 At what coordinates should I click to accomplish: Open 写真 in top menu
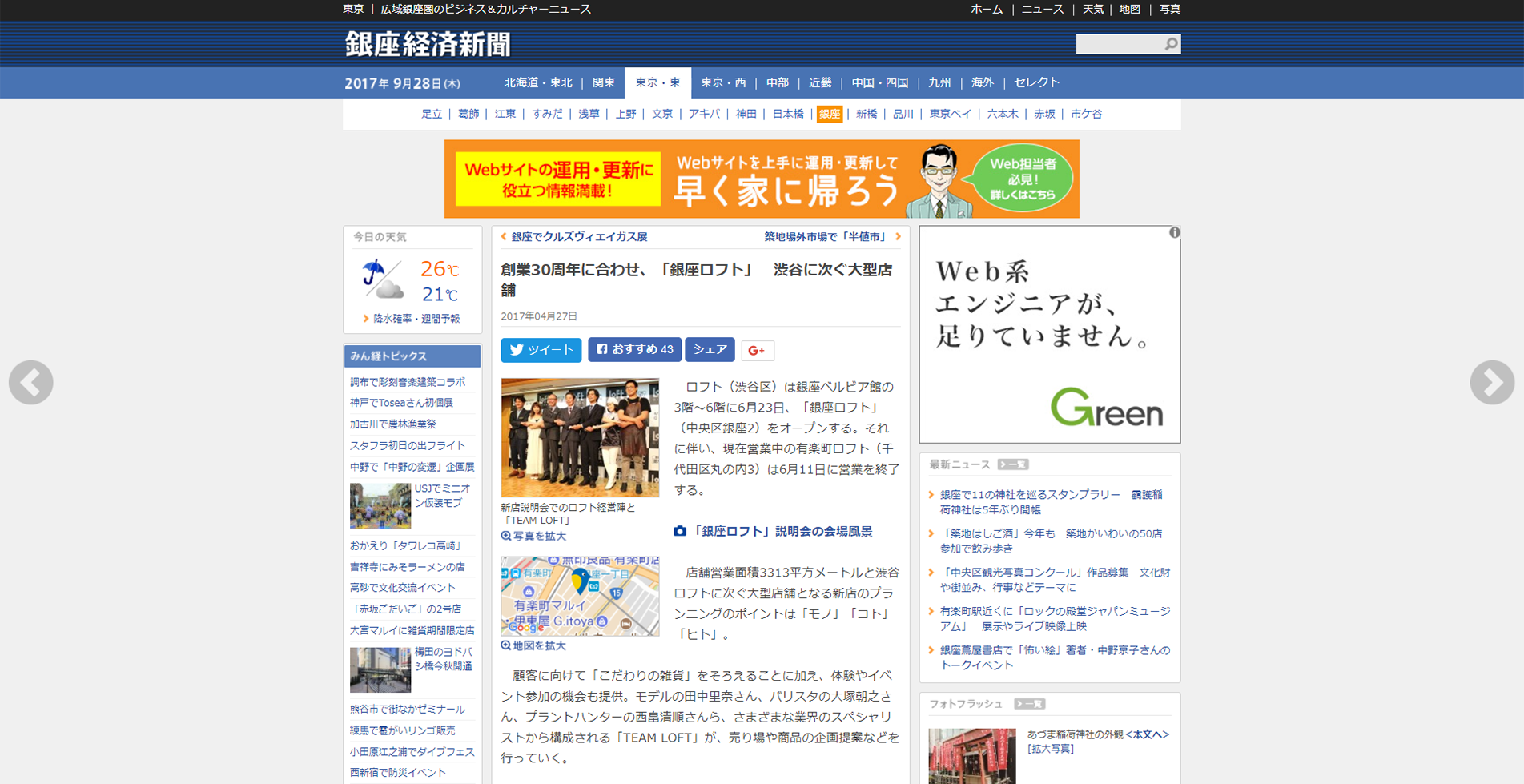(x=1169, y=10)
